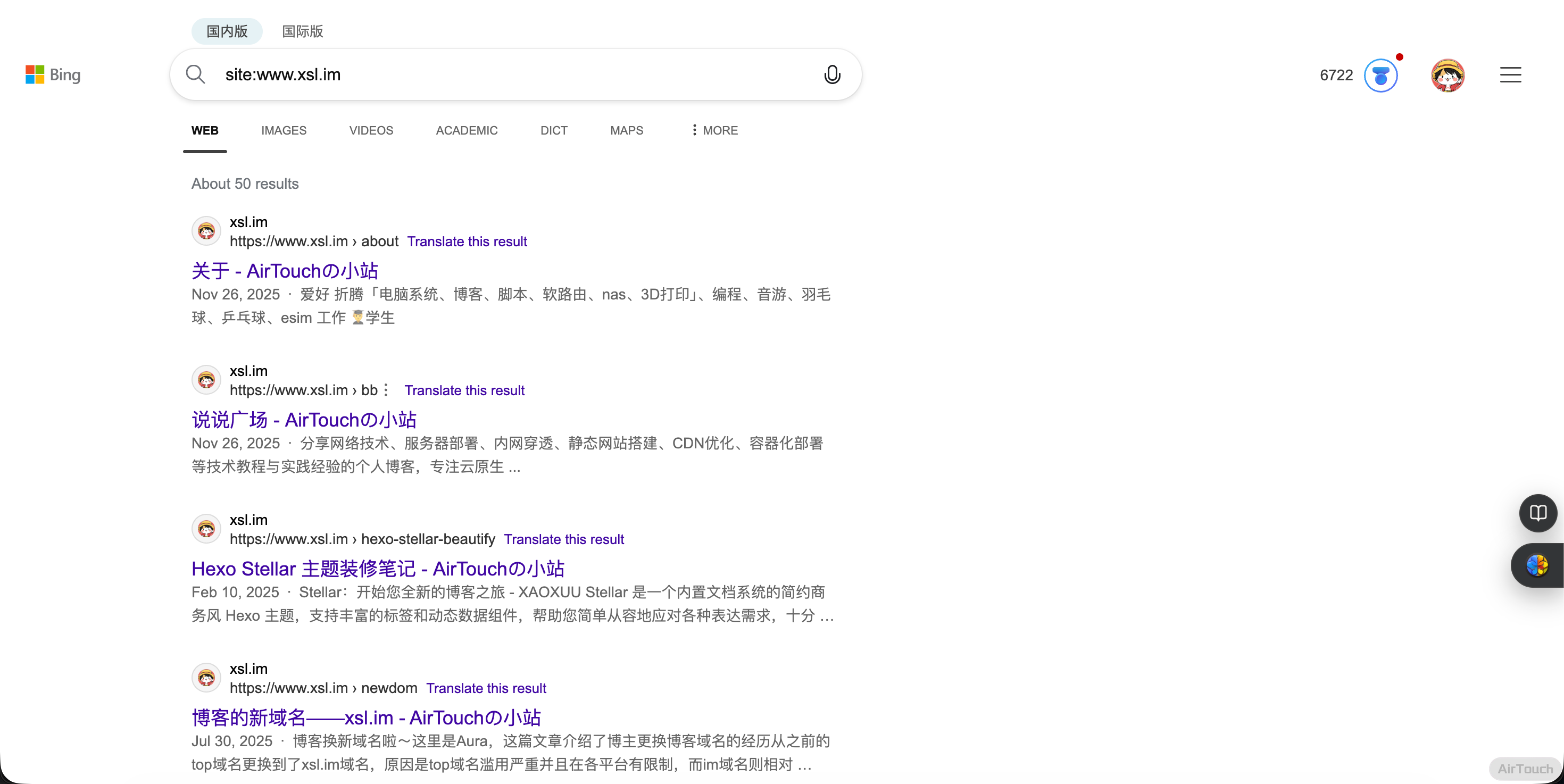
Task: Click the search magnifier icon
Action: coord(196,74)
